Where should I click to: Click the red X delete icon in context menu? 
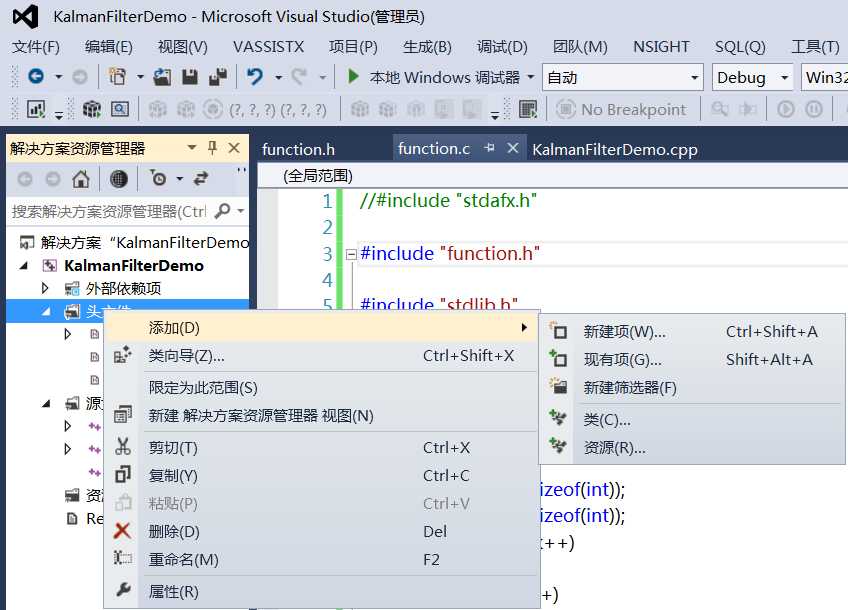click(122, 531)
